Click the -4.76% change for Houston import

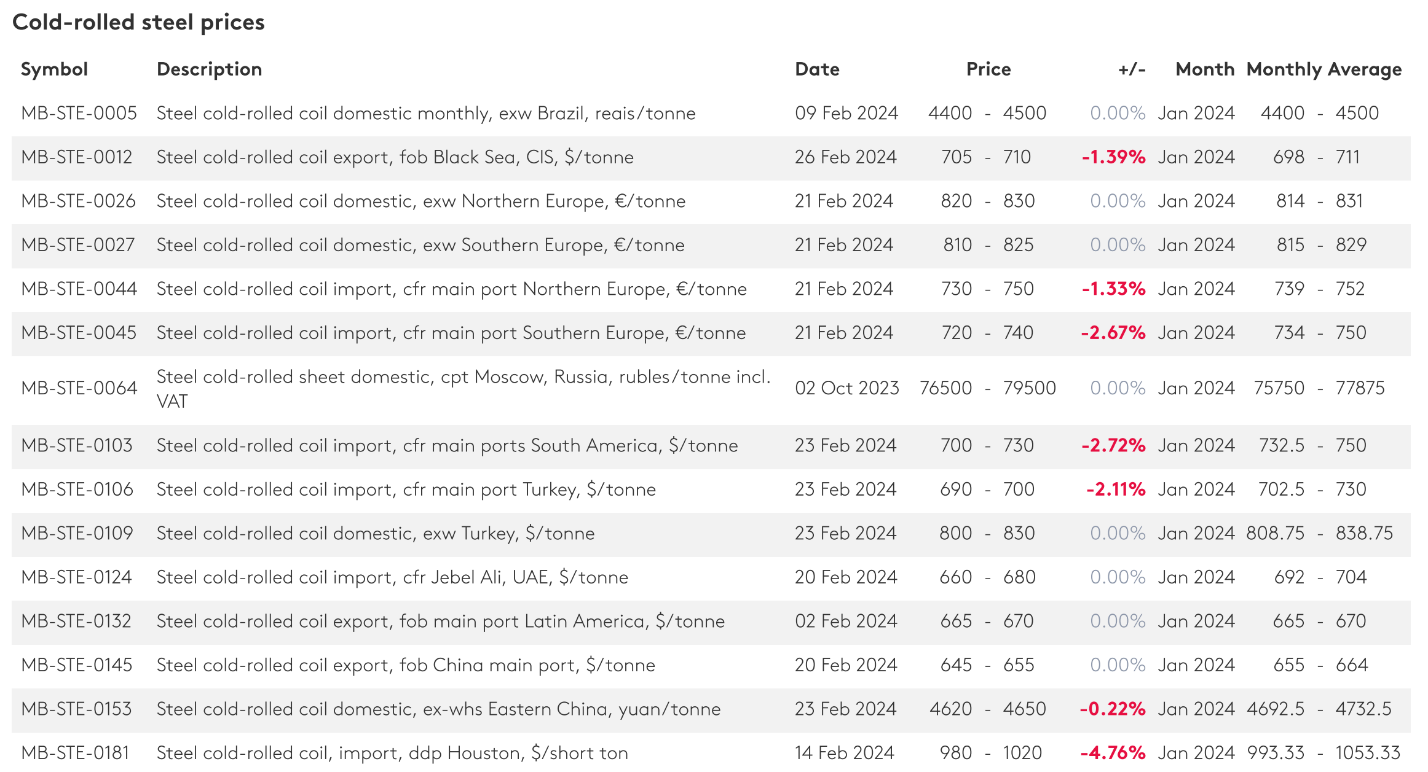(1113, 753)
